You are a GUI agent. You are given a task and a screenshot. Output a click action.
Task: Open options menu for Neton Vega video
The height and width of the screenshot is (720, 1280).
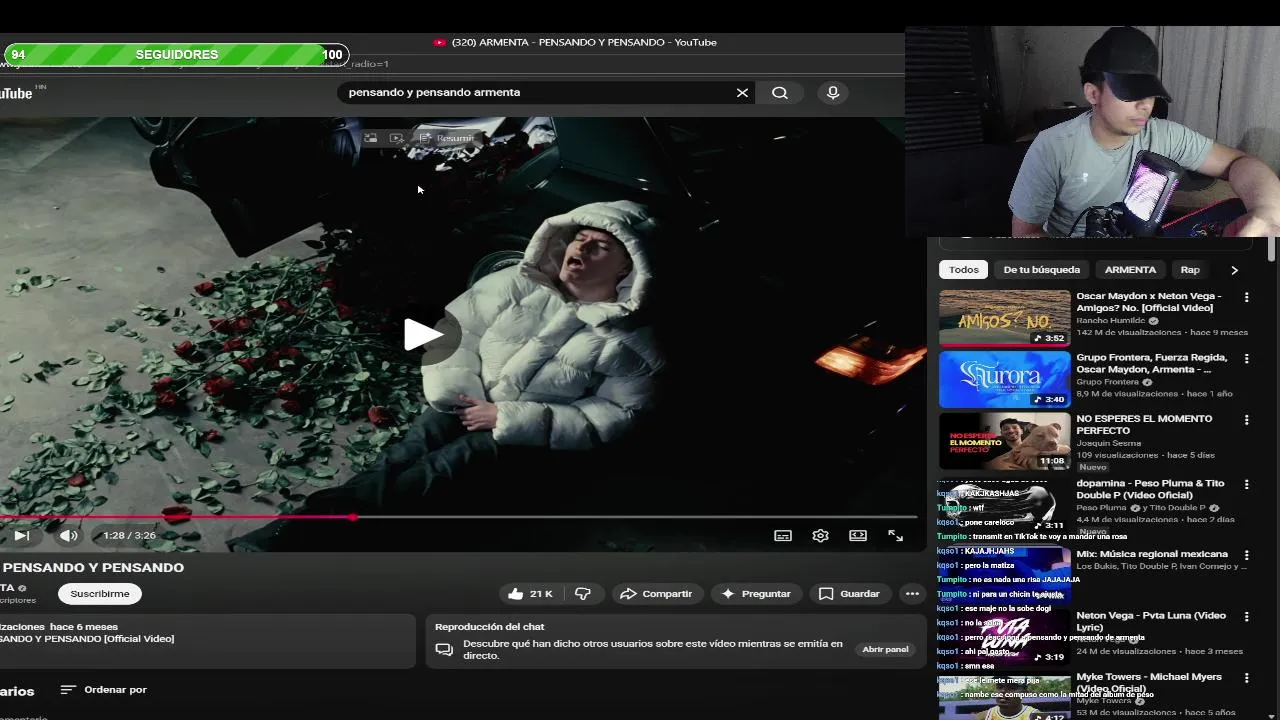click(x=1246, y=617)
